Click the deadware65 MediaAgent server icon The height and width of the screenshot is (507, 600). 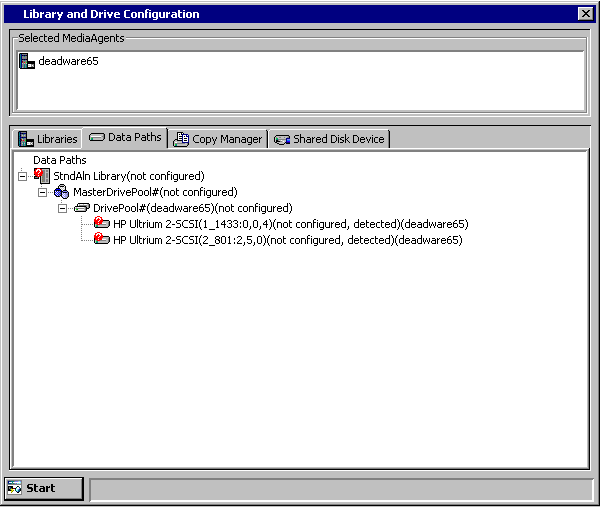point(27,61)
